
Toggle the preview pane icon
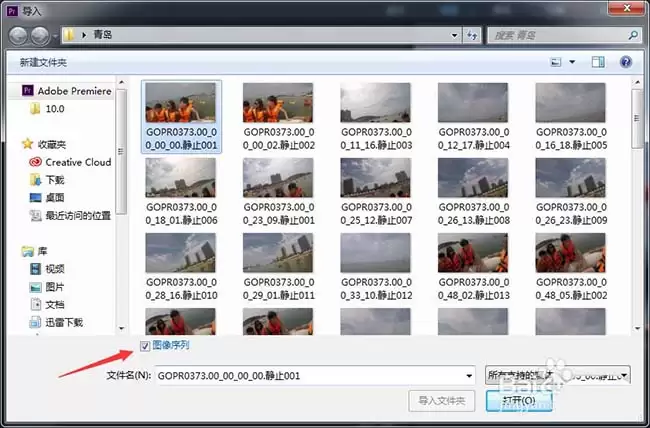pyautogui.click(x=598, y=62)
